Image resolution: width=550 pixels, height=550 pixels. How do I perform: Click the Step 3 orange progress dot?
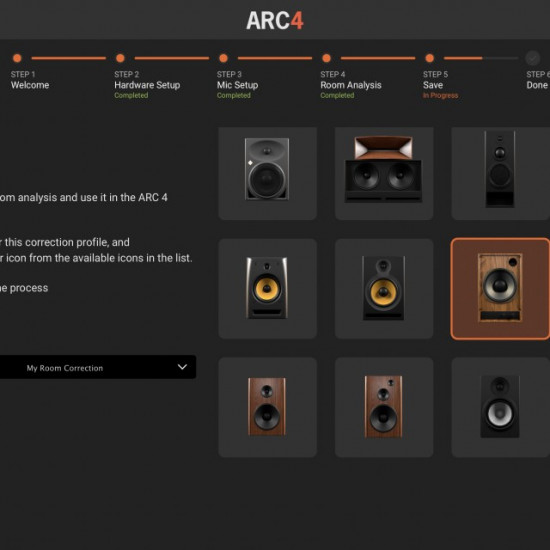point(223,58)
